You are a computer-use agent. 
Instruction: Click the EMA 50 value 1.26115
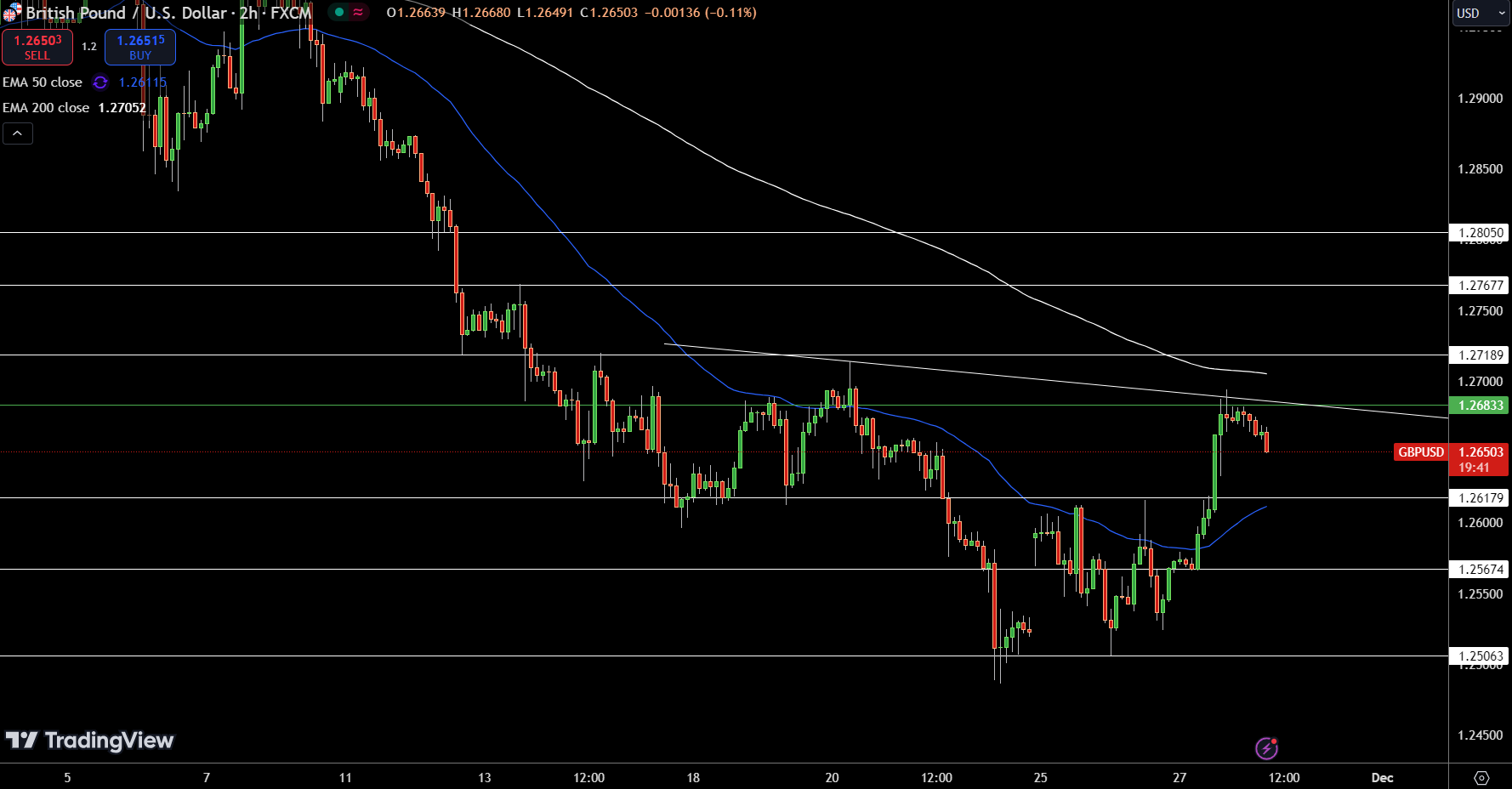pyautogui.click(x=143, y=82)
